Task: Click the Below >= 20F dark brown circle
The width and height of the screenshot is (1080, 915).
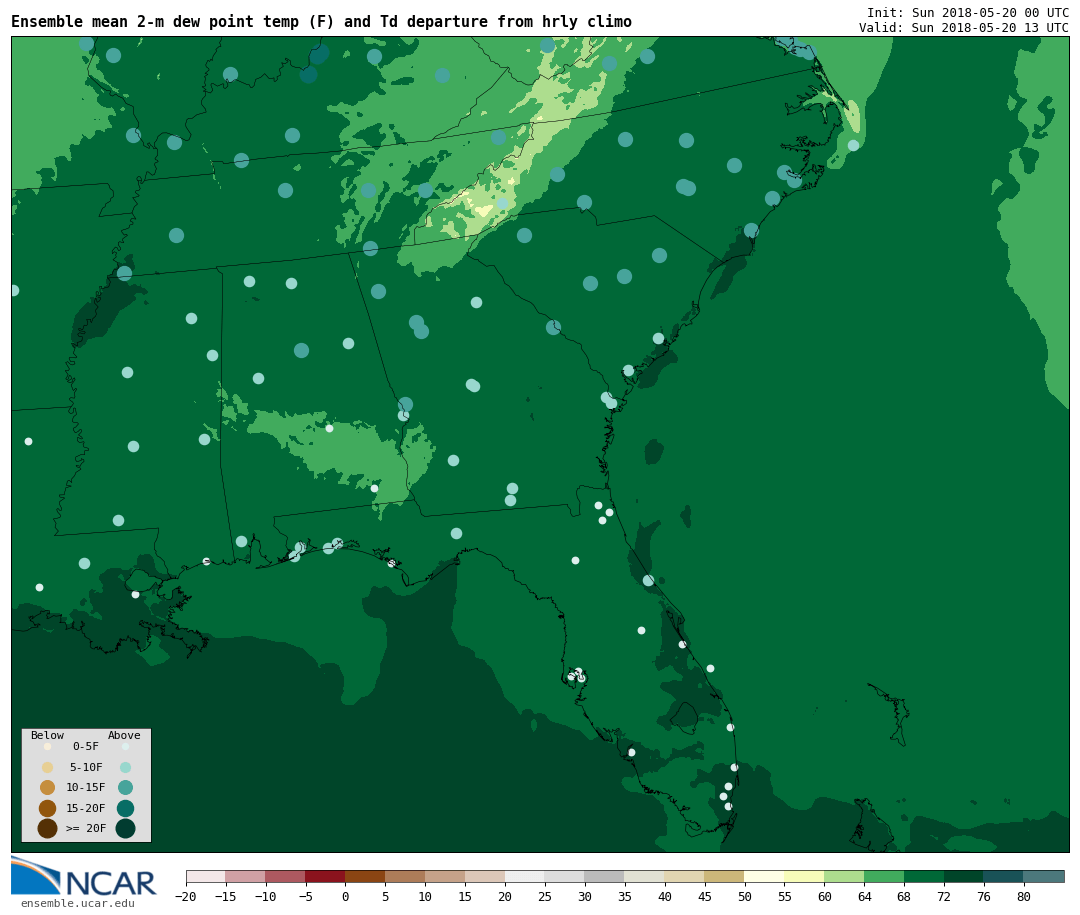Action: tap(48, 828)
